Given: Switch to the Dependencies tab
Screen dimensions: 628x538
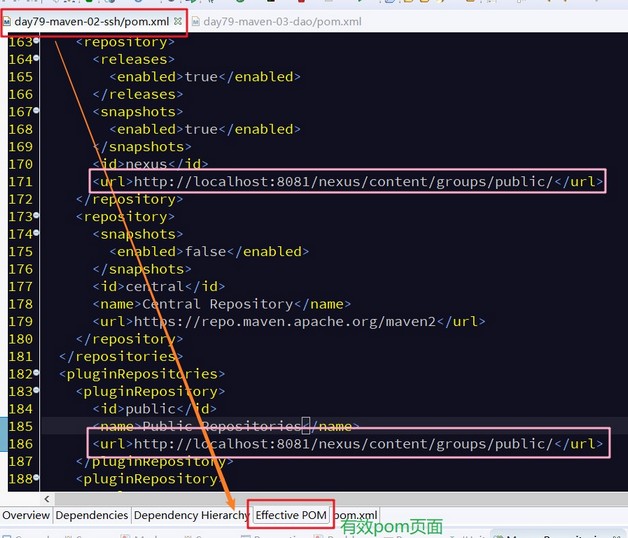Looking at the screenshot, I should pos(92,515).
